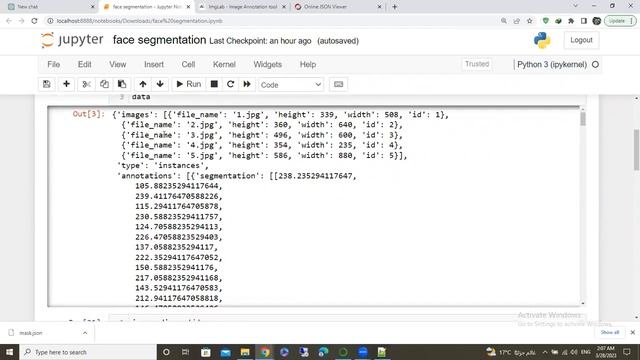Viewport: 640px width, 360px height.
Task: Click Show all downloads
Action: pos(610,332)
